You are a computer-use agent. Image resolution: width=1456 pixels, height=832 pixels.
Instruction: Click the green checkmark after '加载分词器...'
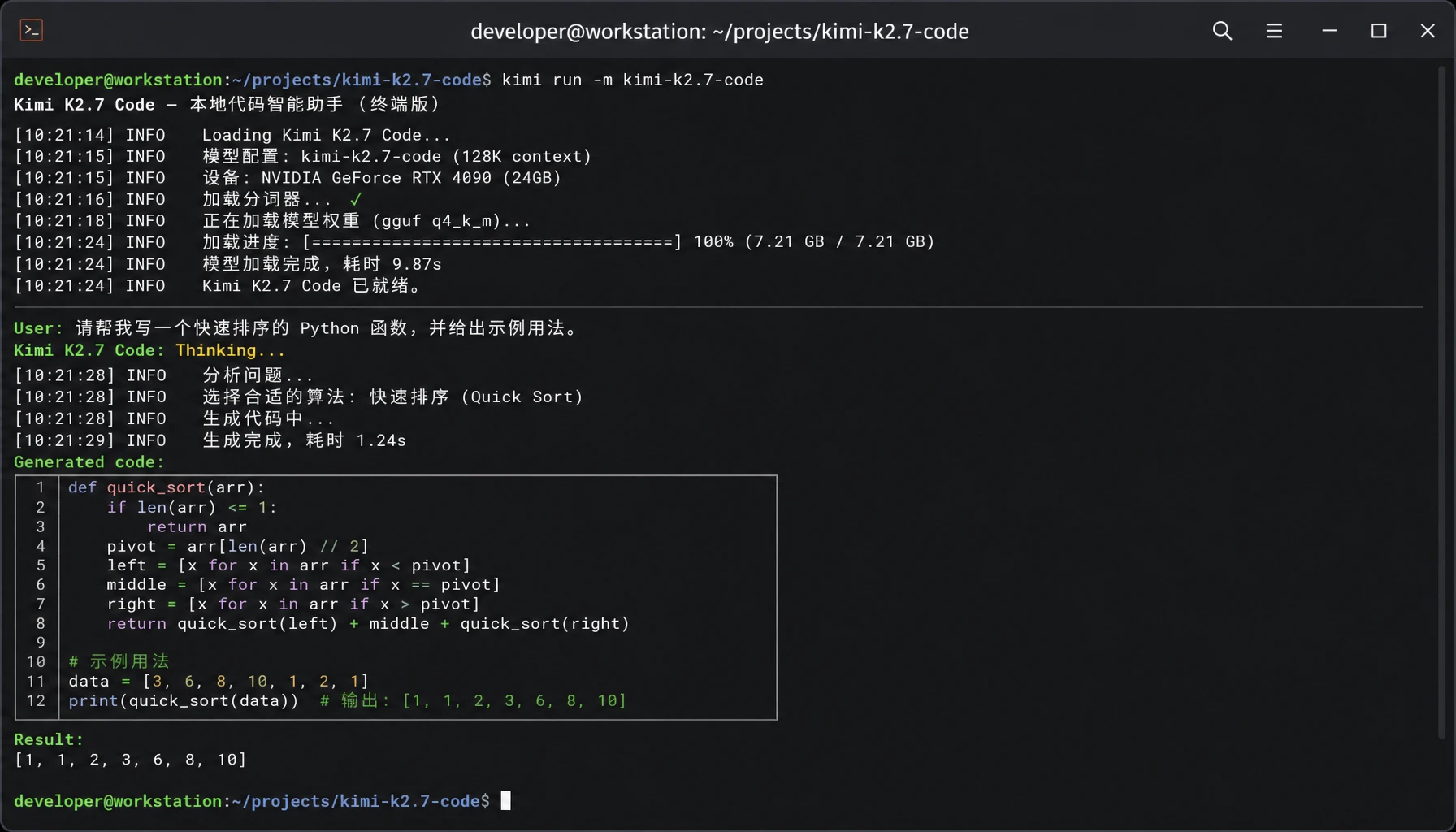[x=356, y=199]
